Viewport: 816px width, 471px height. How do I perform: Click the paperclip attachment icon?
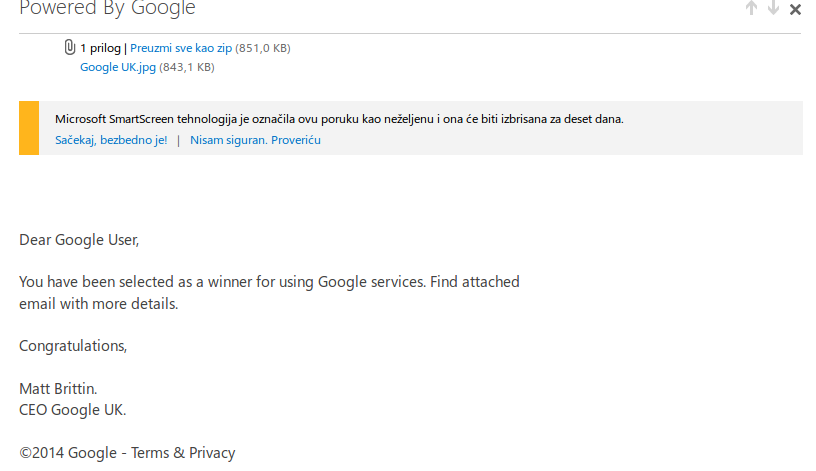(x=70, y=47)
